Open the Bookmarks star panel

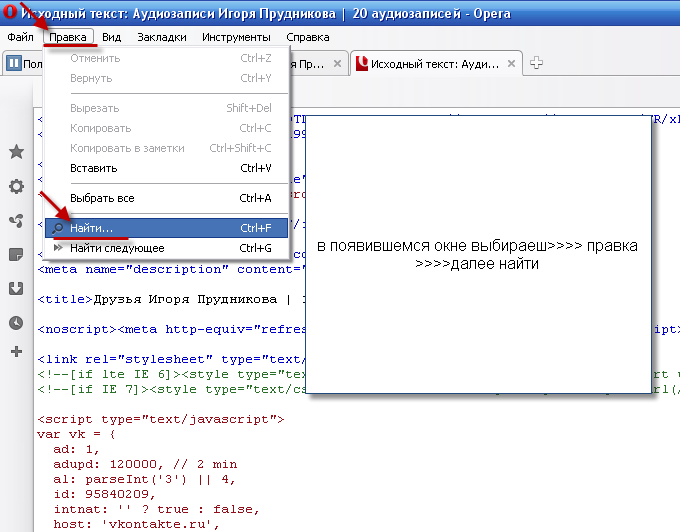click(x=16, y=152)
